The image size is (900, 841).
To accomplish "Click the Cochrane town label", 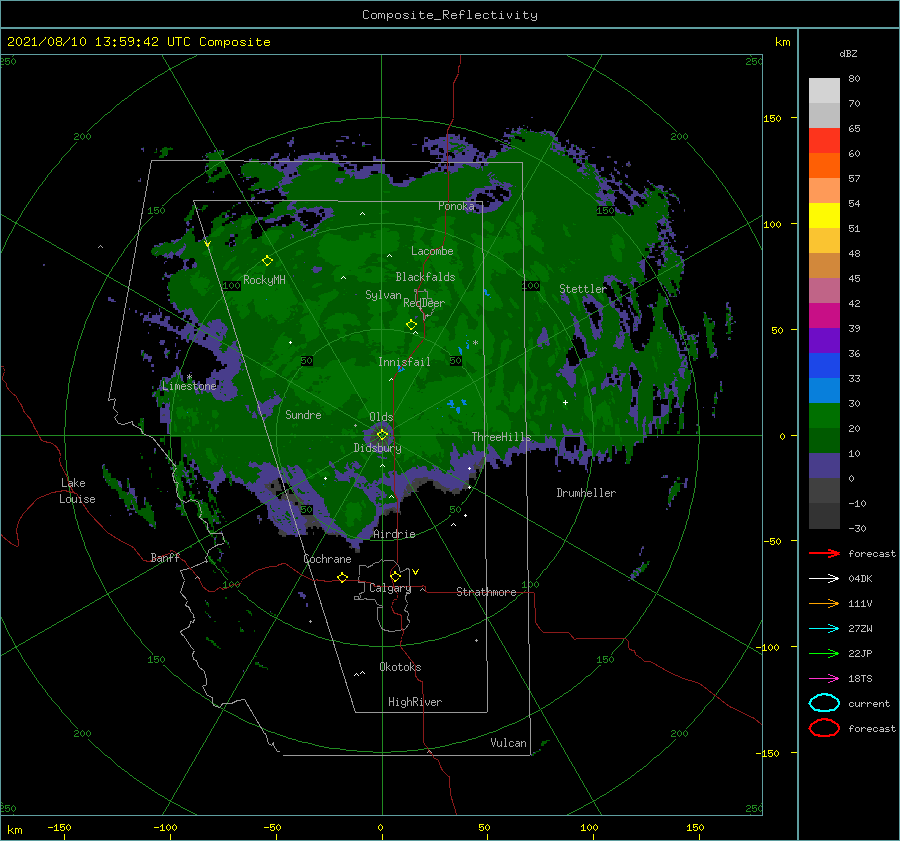I will coord(327,559).
